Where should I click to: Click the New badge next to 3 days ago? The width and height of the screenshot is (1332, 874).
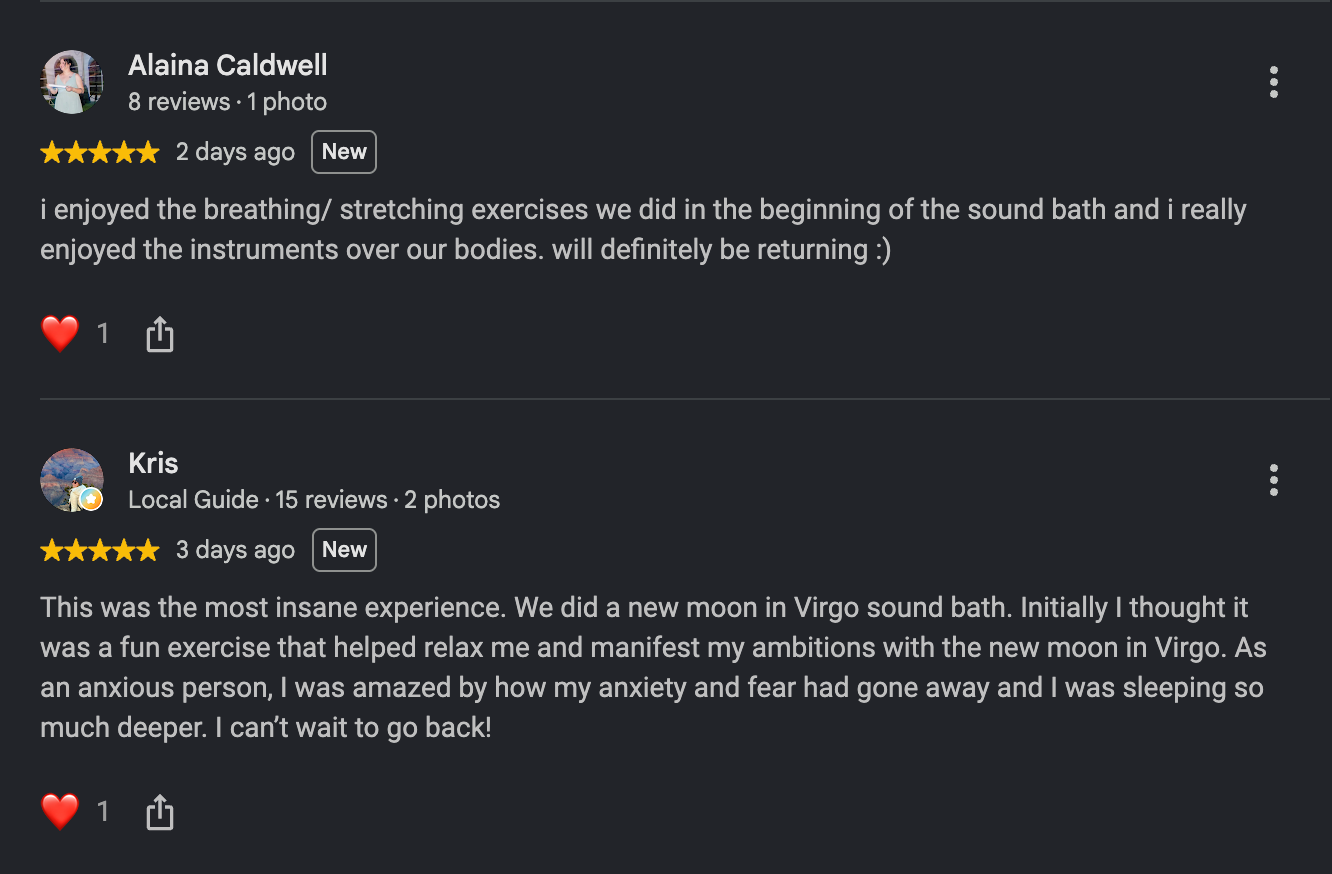pos(344,550)
